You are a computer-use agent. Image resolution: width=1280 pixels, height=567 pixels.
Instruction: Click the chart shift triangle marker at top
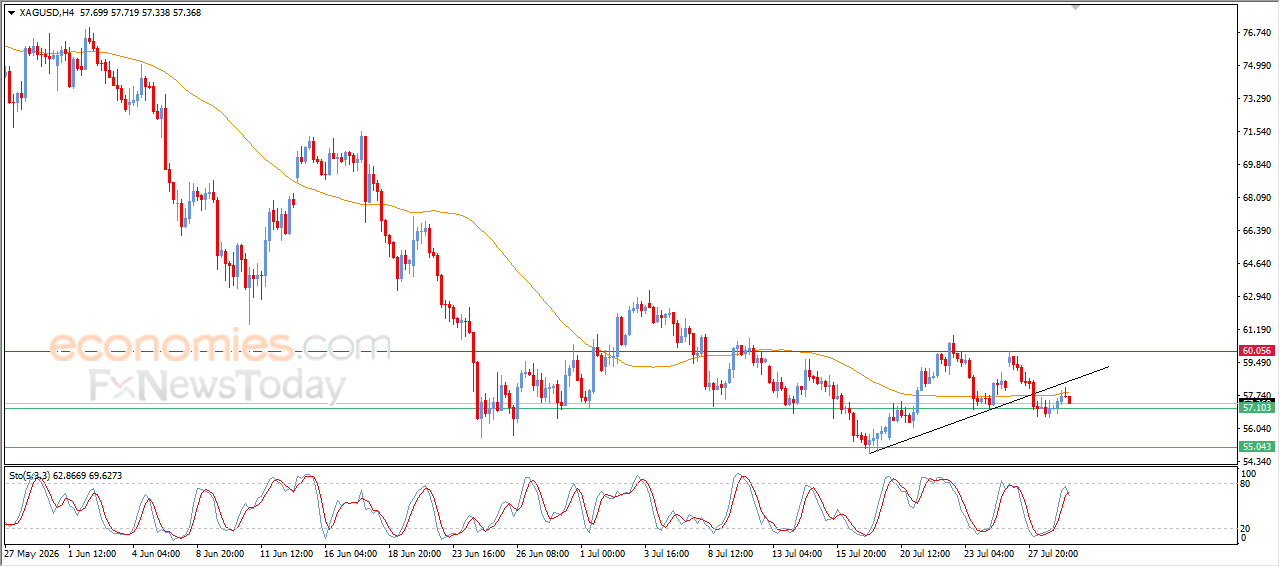click(1076, 7)
